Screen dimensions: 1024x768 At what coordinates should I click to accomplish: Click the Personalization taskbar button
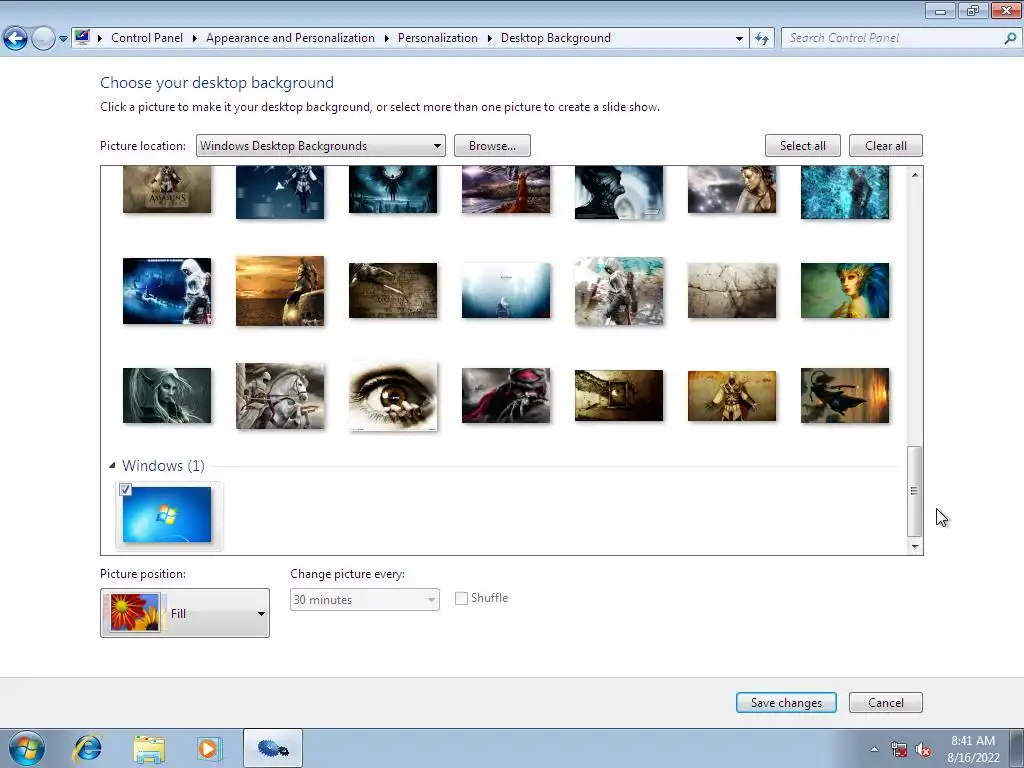(x=272, y=748)
